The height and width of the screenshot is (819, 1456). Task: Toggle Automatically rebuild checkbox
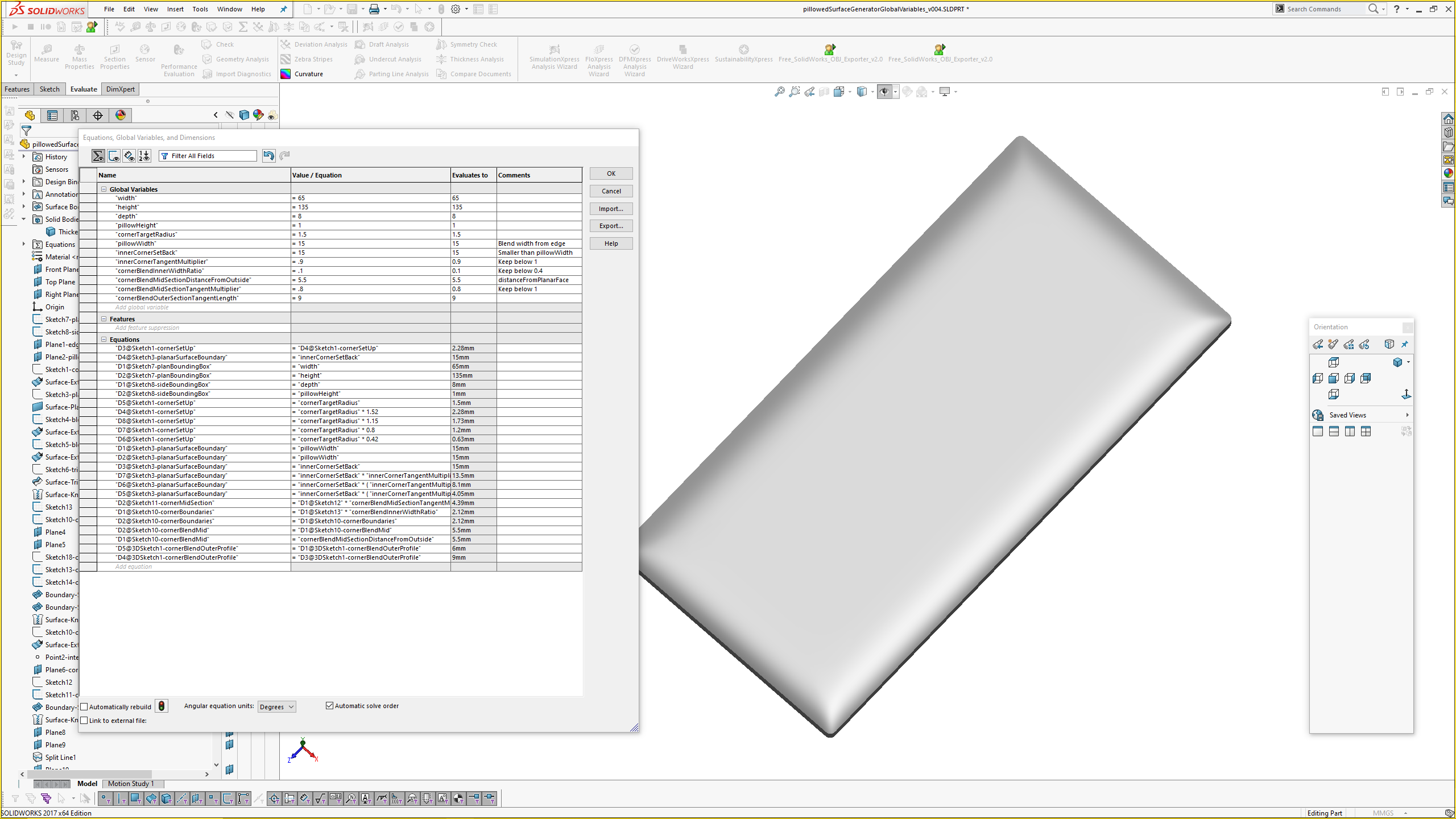(85, 706)
